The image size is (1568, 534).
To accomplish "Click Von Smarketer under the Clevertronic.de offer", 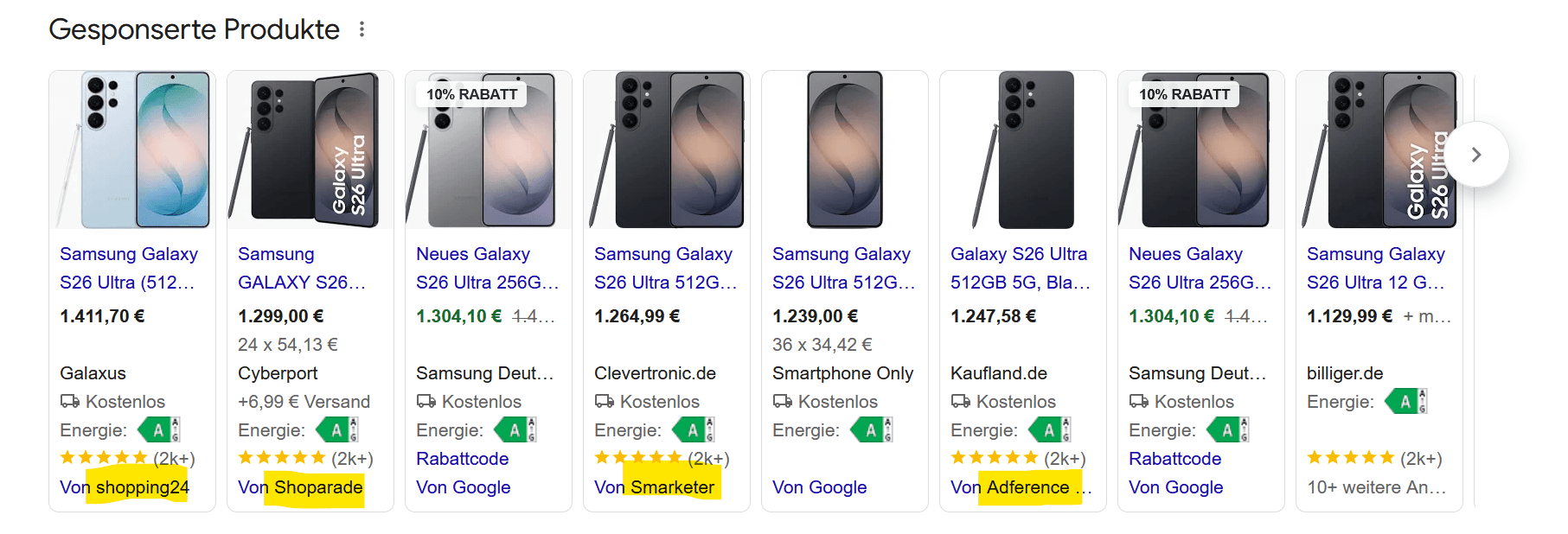I will (x=655, y=486).
